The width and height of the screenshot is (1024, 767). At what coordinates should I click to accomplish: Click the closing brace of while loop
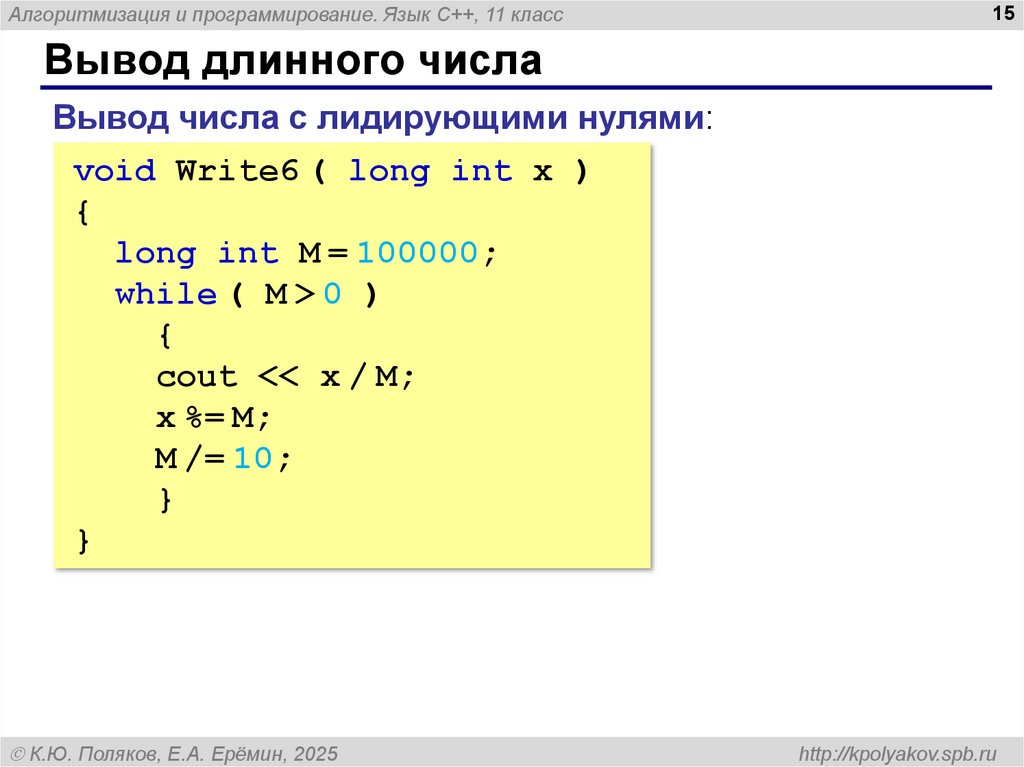[x=165, y=499]
